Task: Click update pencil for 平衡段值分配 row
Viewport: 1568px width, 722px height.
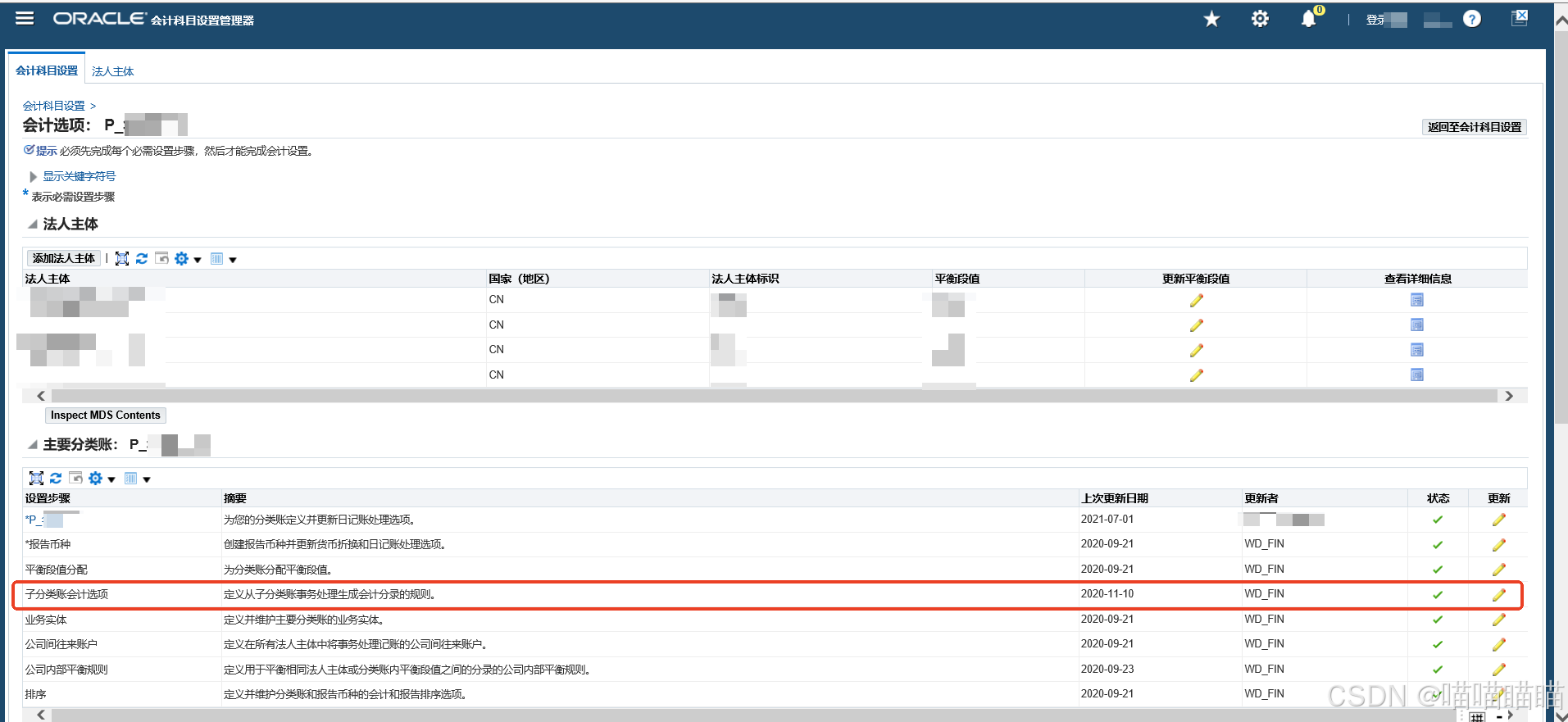Action: (x=1499, y=570)
